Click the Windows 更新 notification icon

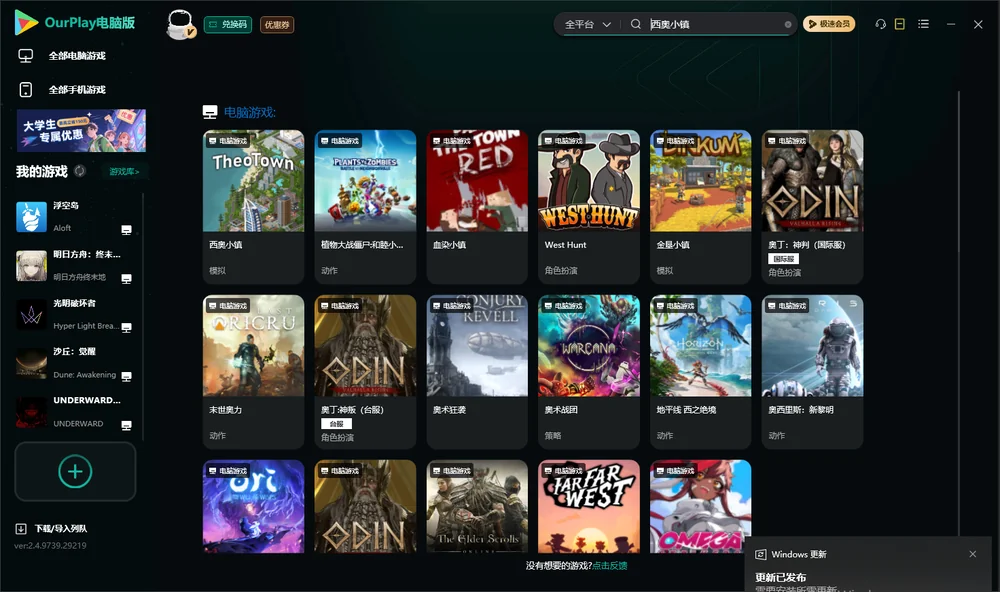pos(760,554)
